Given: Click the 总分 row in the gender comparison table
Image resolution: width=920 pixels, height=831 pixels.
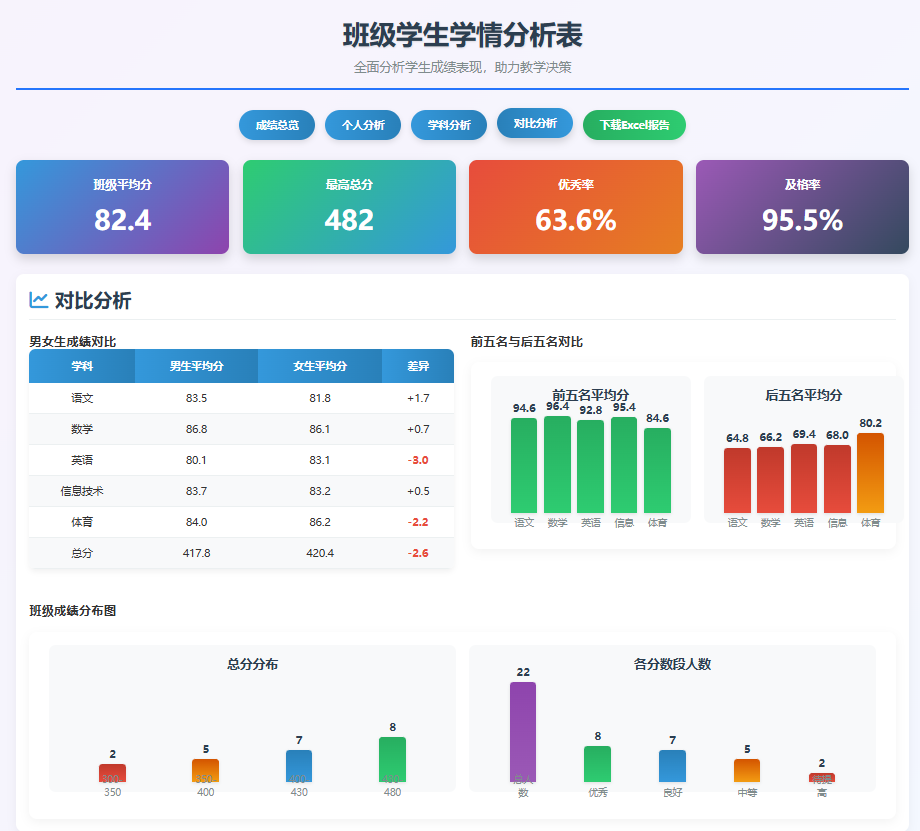Looking at the screenshot, I should pyautogui.click(x=83, y=552).
